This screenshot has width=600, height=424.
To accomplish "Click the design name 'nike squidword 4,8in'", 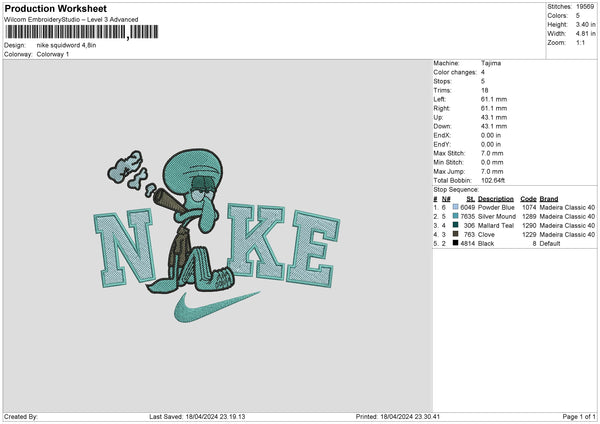I will pos(66,45).
